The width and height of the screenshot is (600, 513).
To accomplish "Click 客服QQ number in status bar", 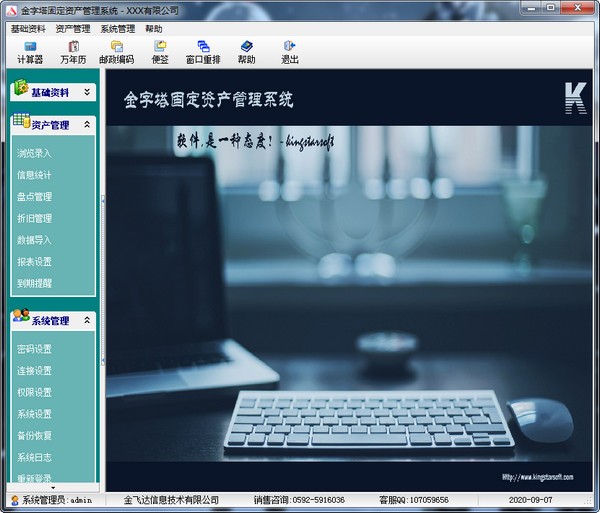I will 414,500.
